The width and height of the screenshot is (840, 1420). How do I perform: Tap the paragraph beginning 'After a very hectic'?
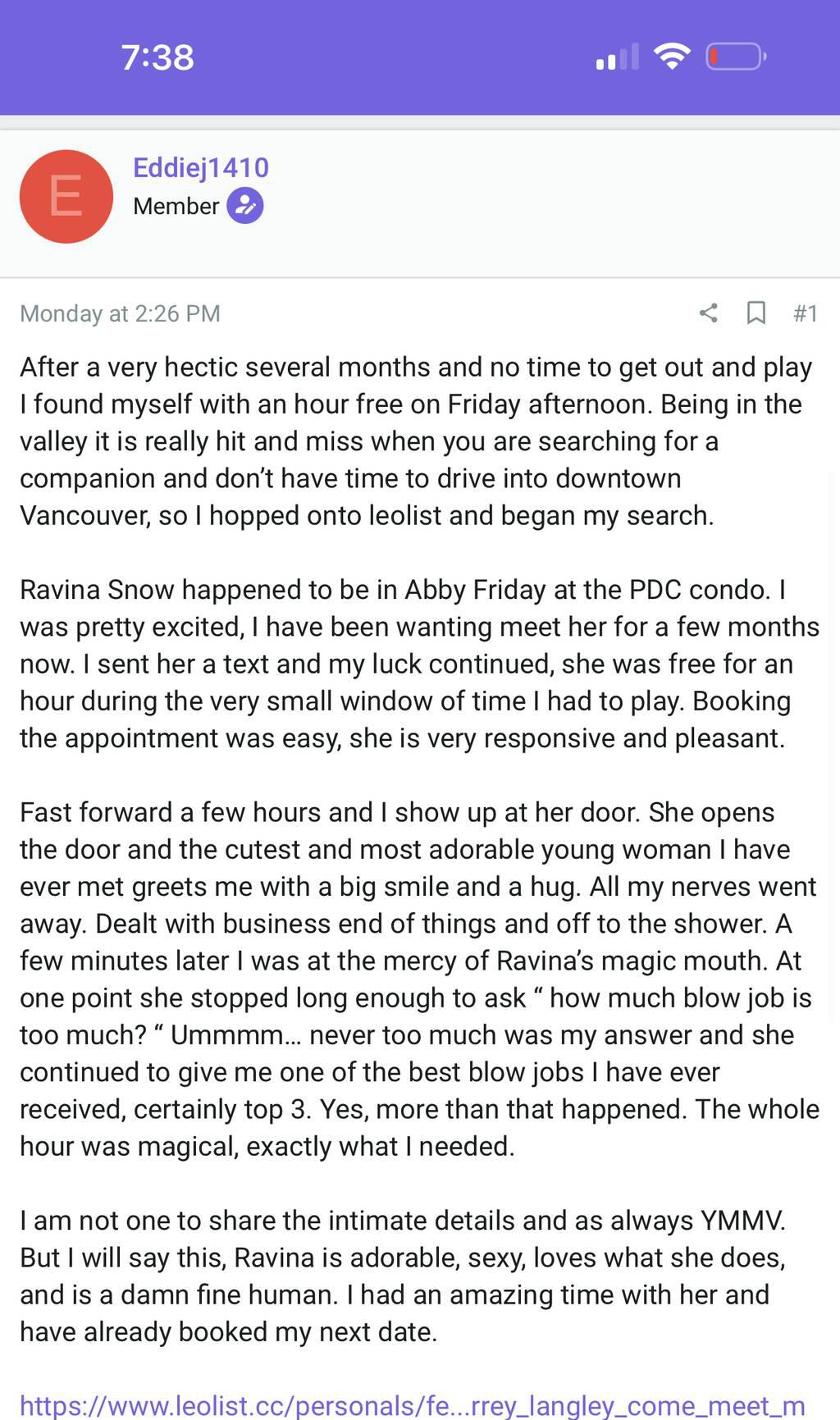tap(415, 441)
